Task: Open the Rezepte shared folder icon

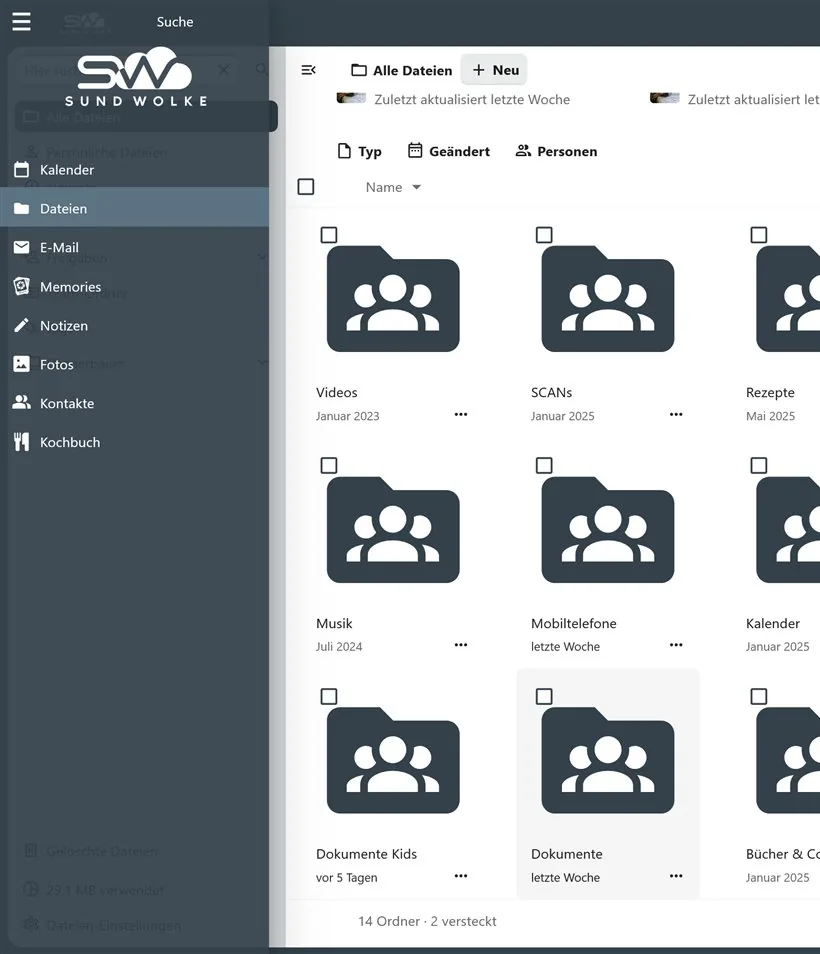Action: pos(788,299)
